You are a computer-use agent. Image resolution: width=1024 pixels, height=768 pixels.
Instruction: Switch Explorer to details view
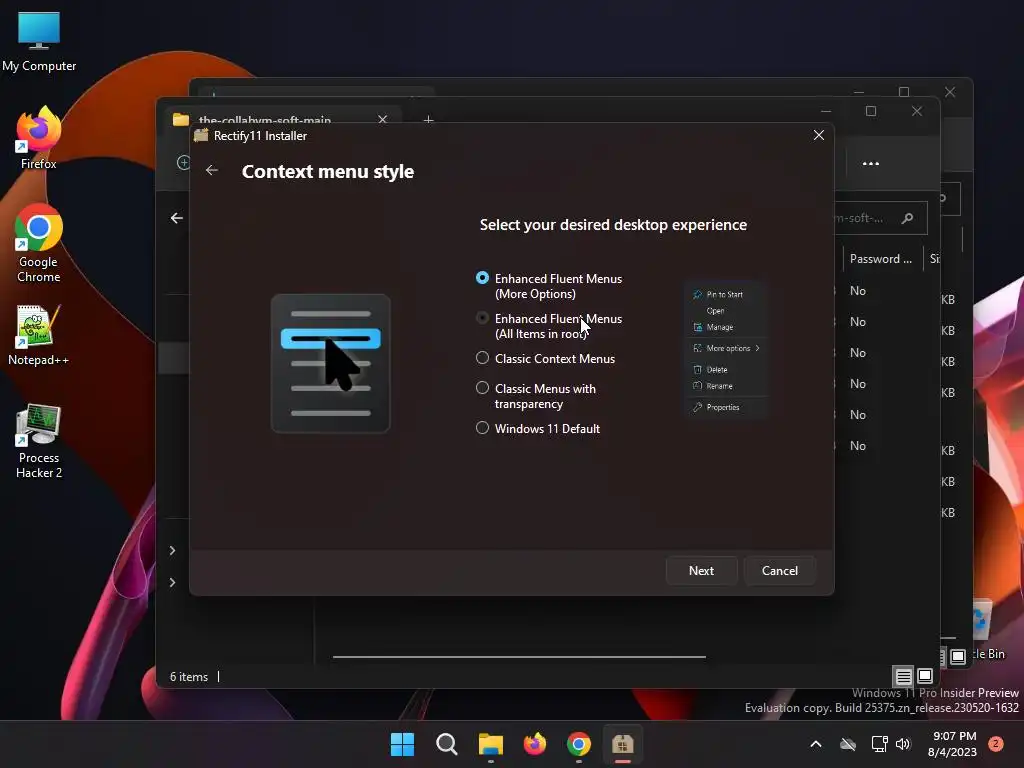903,676
